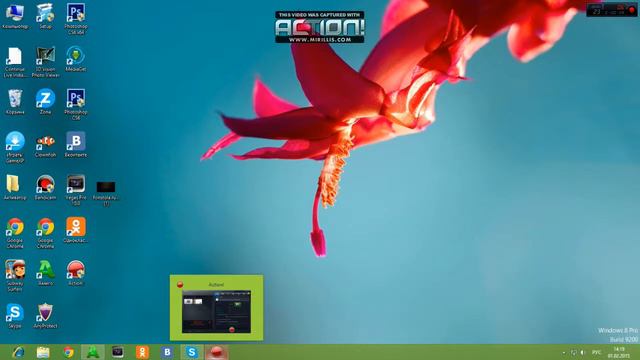Click the Action! red taskbar button
This screenshot has height=360, width=640.
coord(217,352)
